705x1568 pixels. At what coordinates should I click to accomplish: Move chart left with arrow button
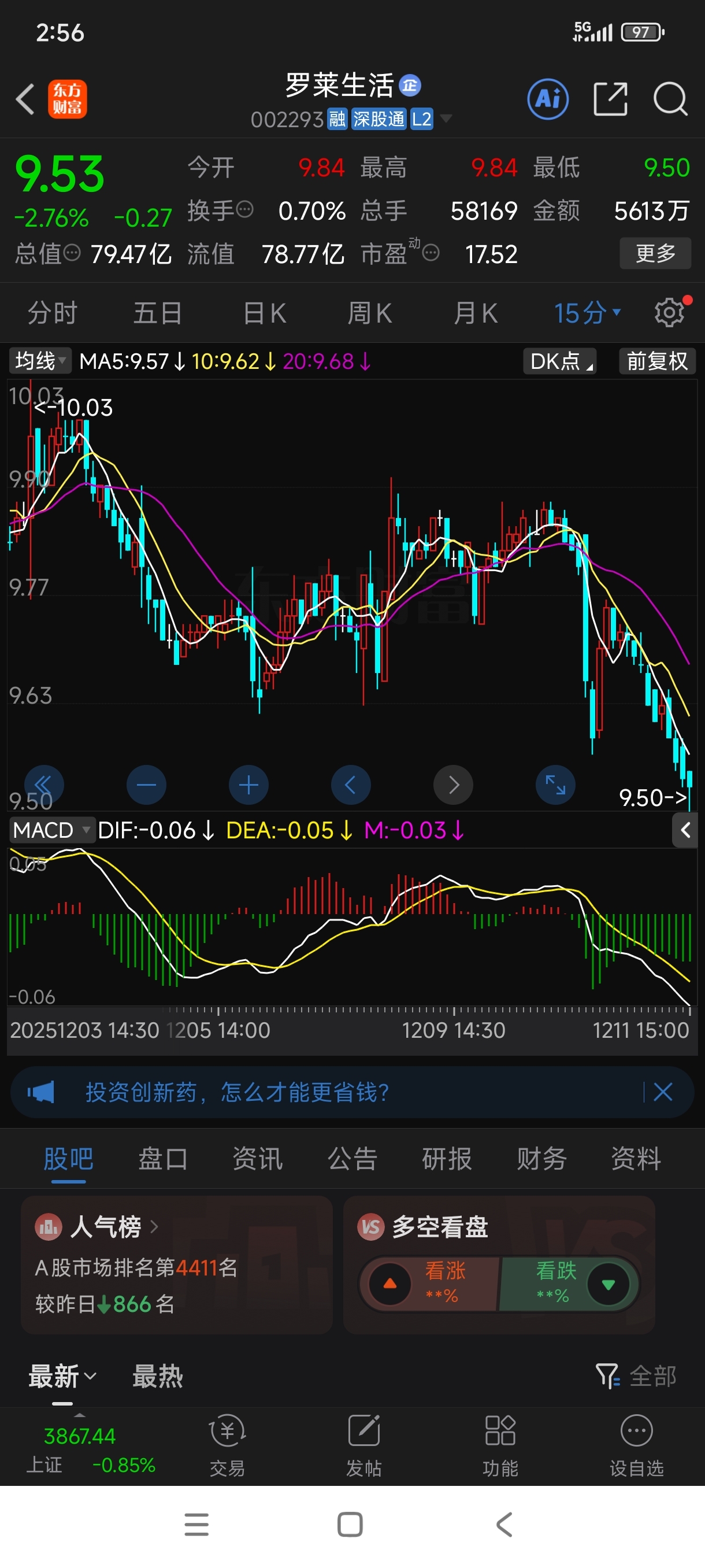[350, 785]
